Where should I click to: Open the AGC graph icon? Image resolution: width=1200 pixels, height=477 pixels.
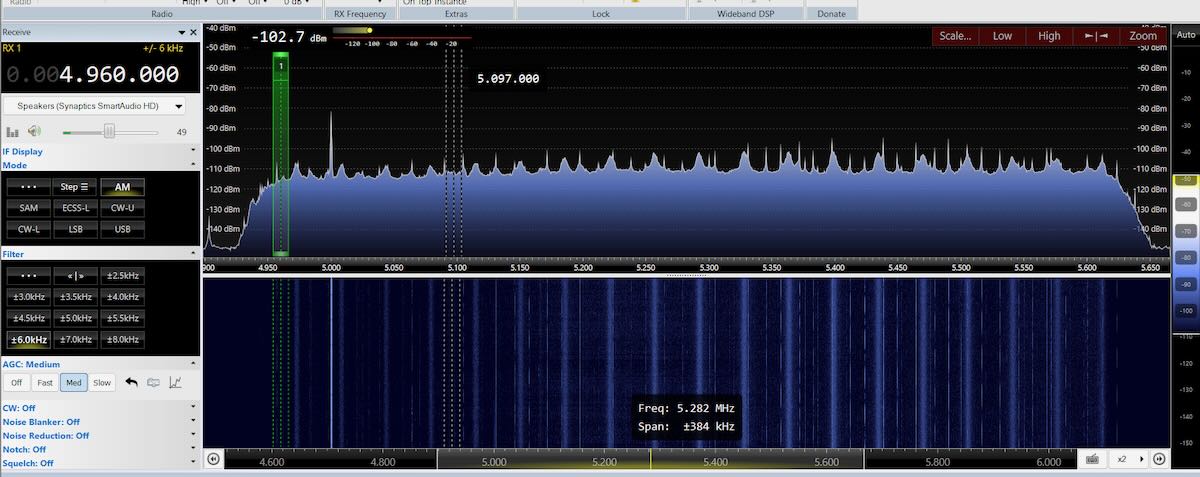[175, 382]
